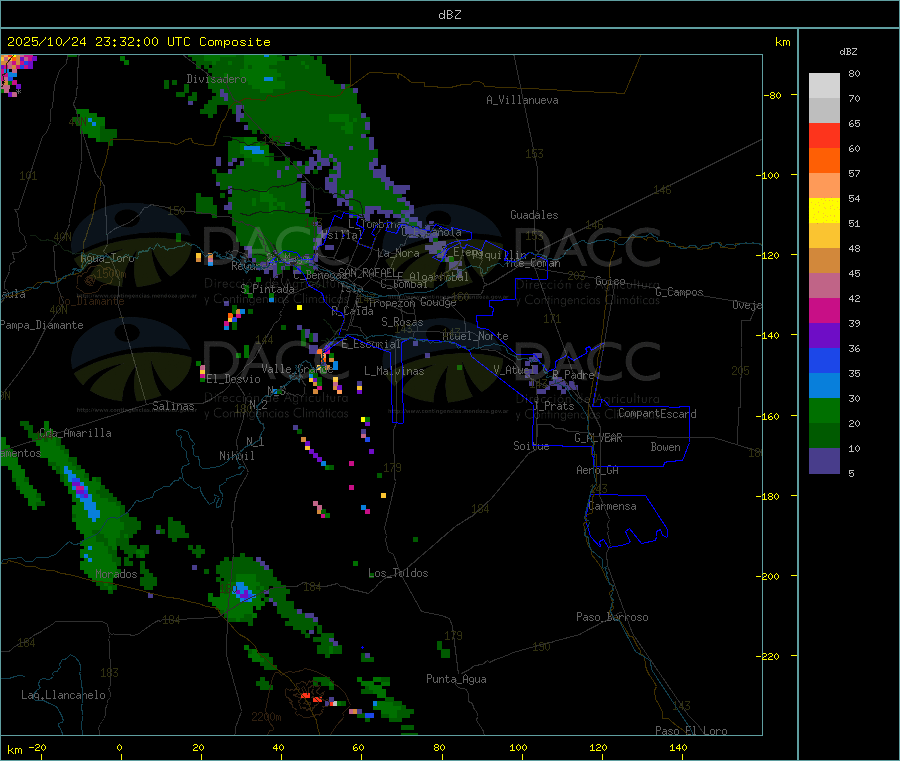This screenshot has height=761, width=900.
Task: Click the G_ALVEAR city label
Action: (599, 438)
